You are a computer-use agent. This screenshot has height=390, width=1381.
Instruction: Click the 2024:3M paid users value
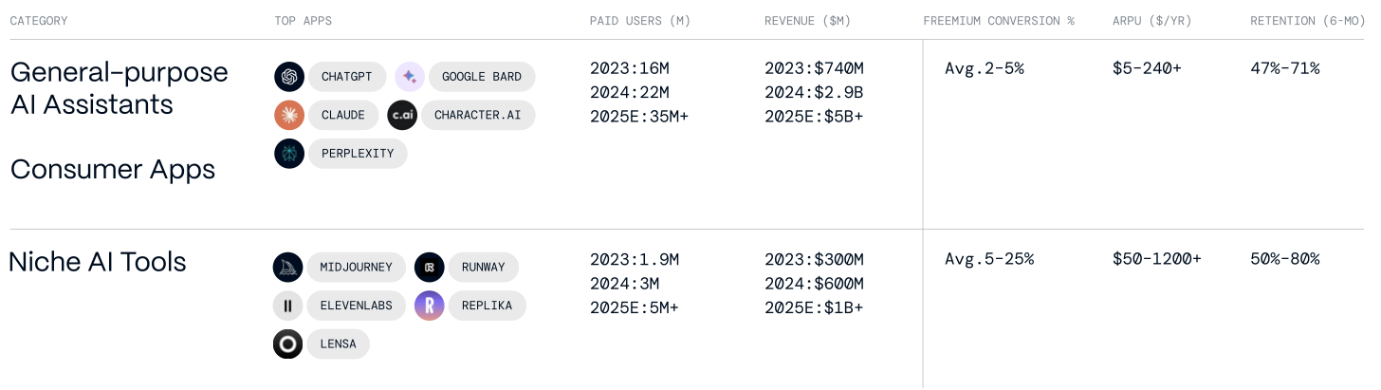[625, 283]
